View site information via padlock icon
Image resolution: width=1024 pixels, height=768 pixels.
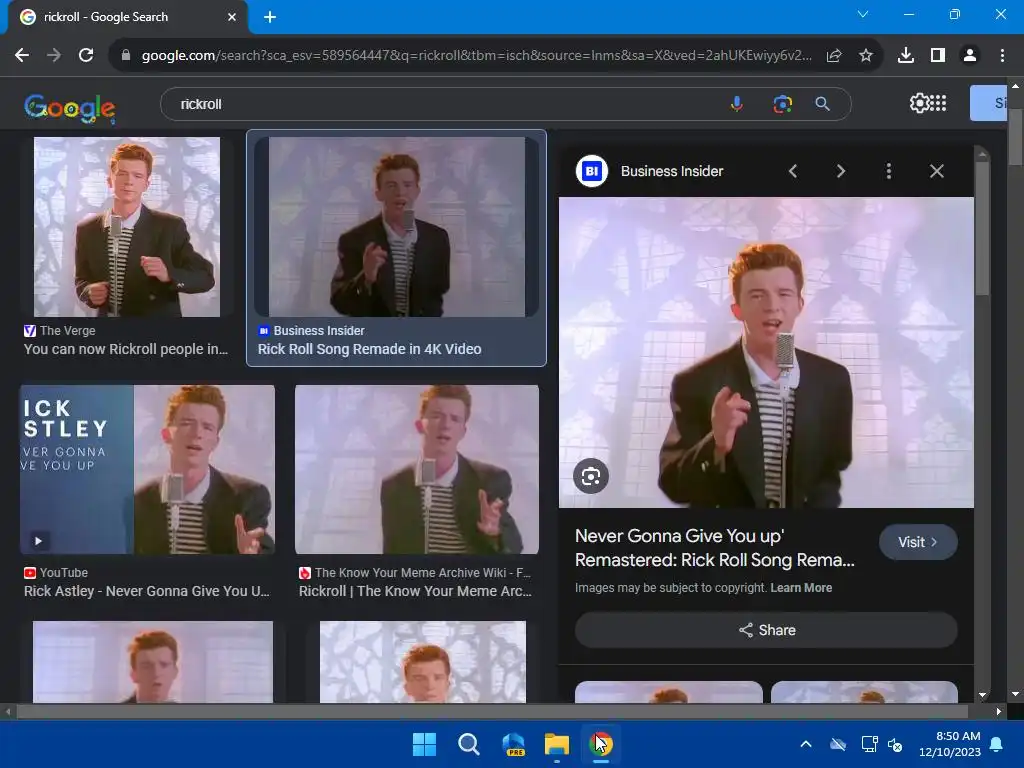[x=125, y=56]
